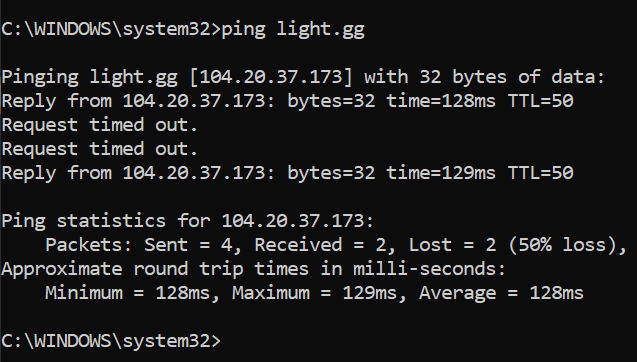Click the typed 'ping light.gg' command text

click(293, 30)
